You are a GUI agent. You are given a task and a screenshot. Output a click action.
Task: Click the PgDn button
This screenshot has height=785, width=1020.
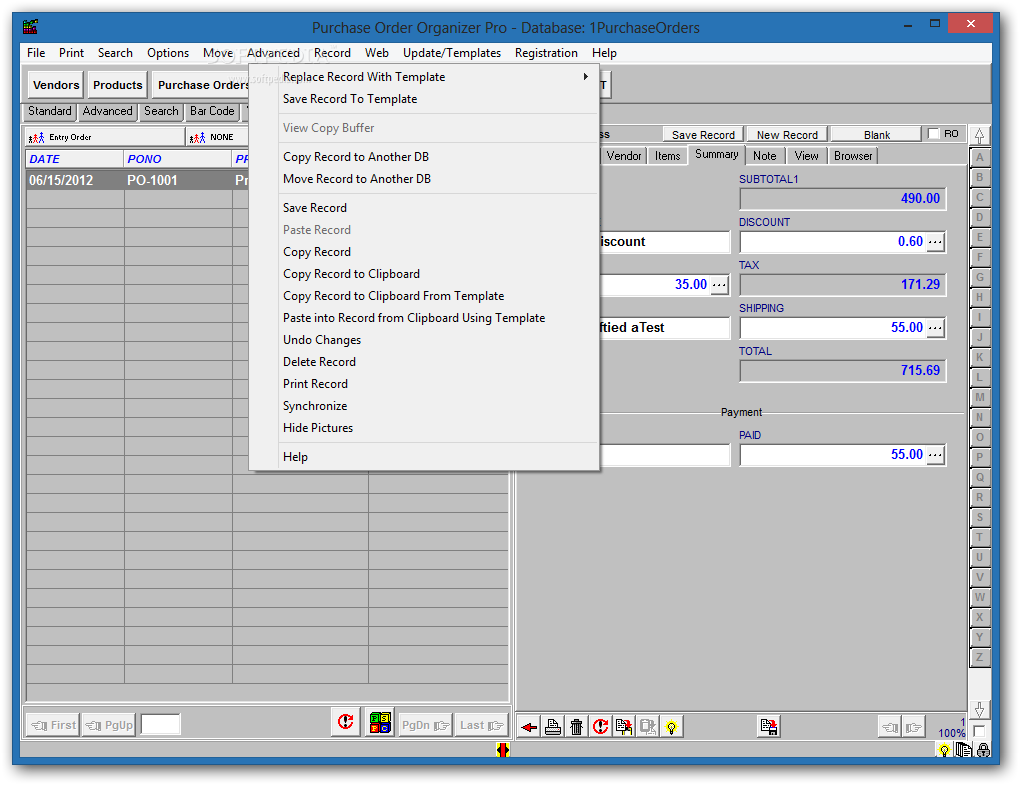pos(425,725)
